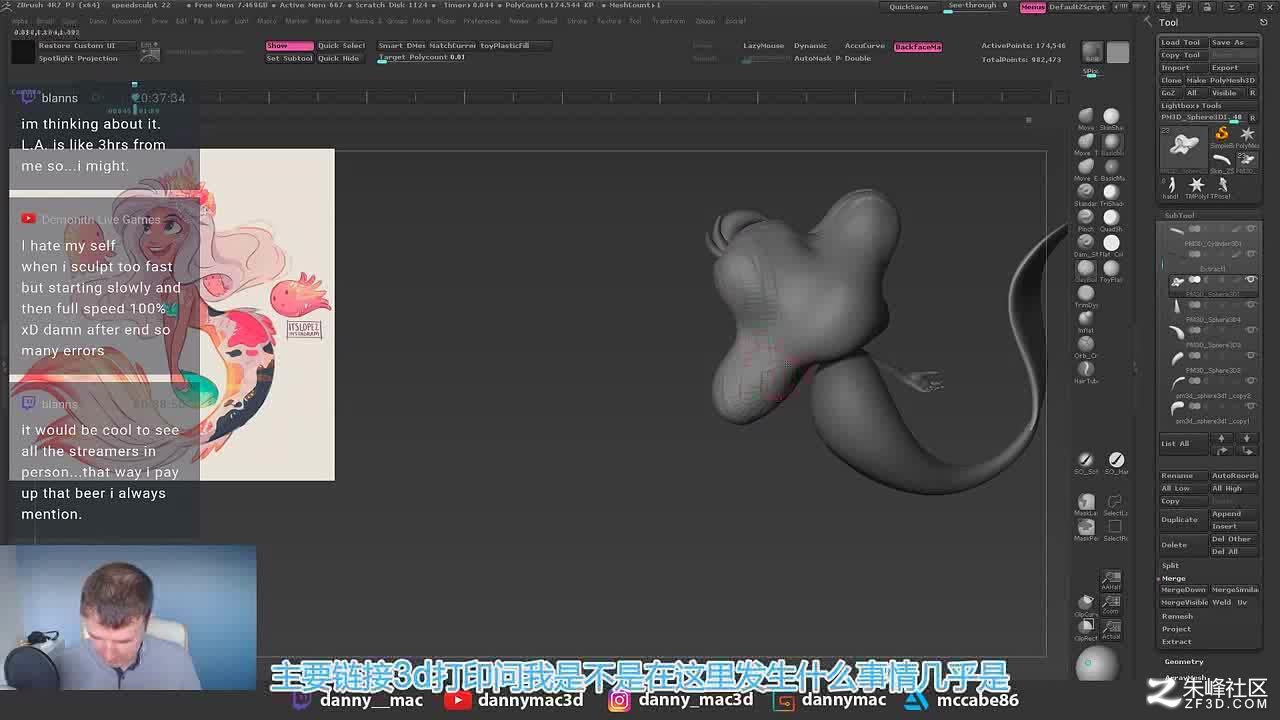
Task: Select the ClipCurve brush
Action: (1086, 605)
